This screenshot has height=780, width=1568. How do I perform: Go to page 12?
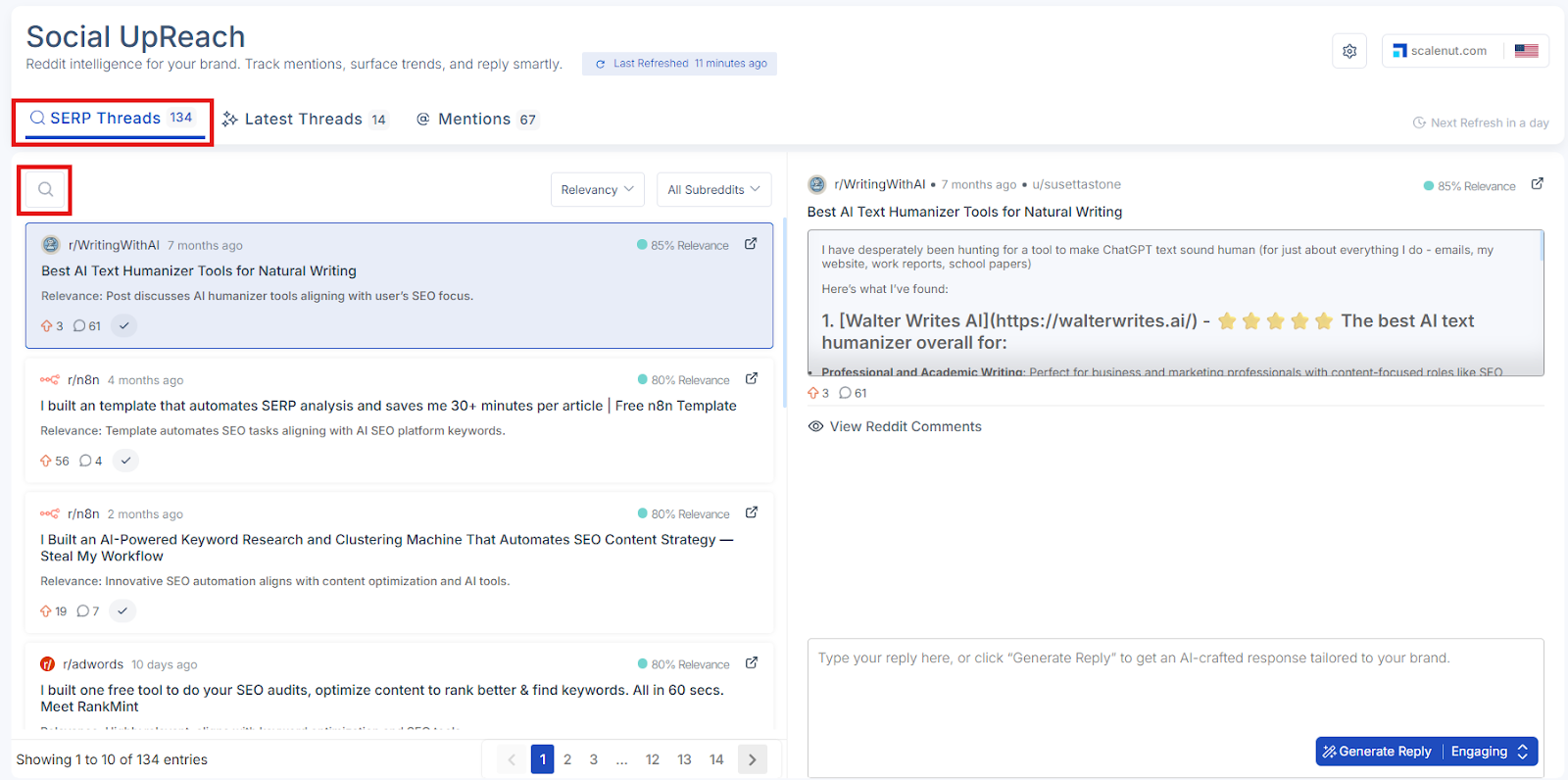(x=653, y=759)
